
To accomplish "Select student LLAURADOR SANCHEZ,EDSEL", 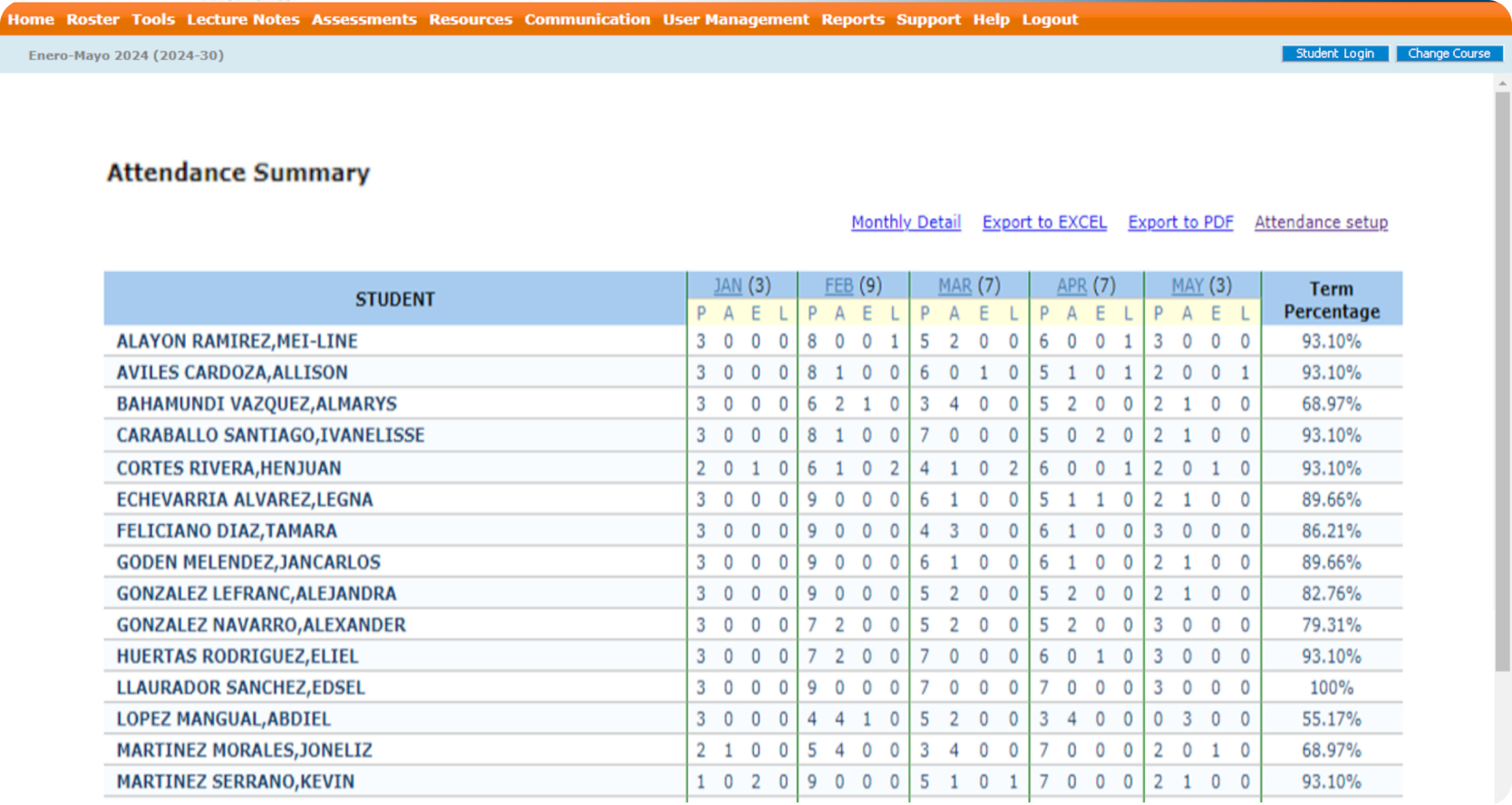I will [x=240, y=687].
